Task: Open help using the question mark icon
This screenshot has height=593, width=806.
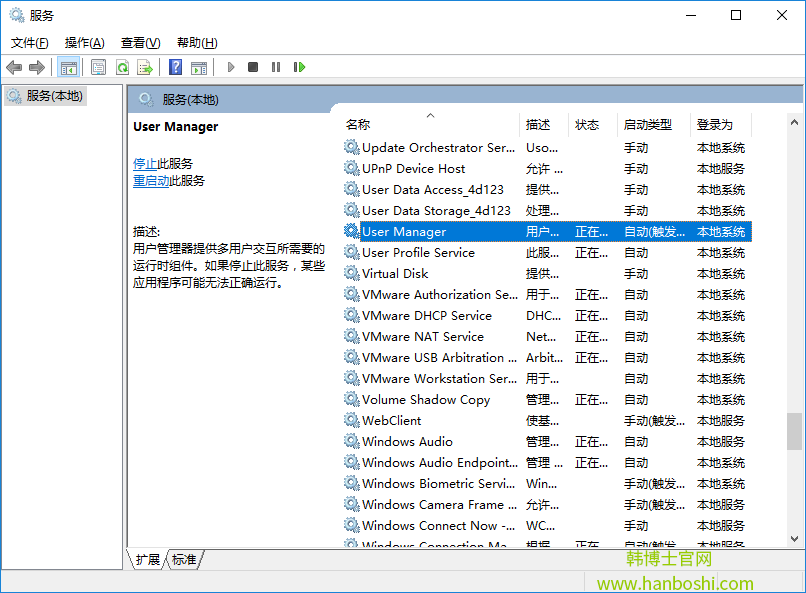Action: coord(174,67)
